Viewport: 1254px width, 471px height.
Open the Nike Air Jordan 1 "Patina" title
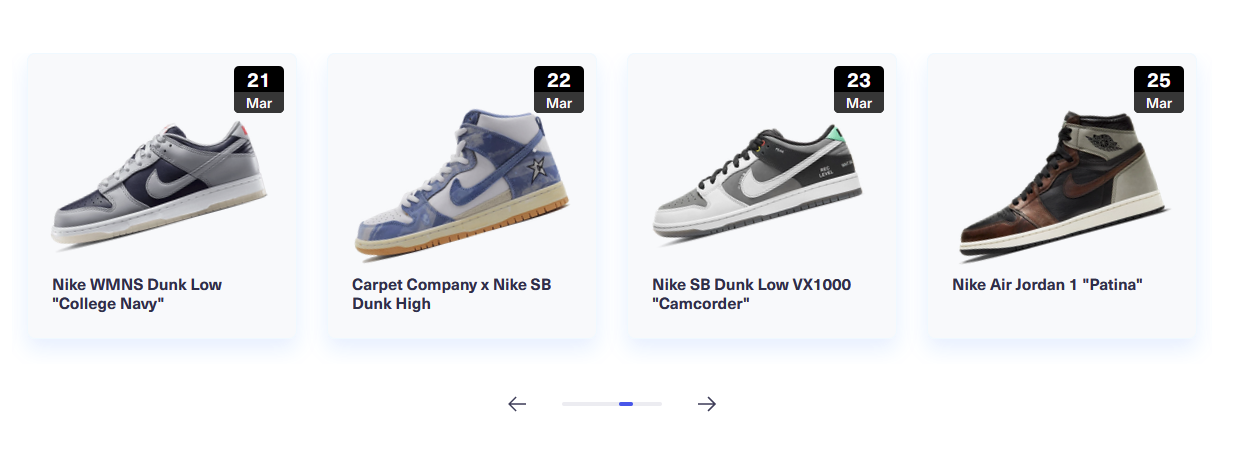pos(1047,285)
